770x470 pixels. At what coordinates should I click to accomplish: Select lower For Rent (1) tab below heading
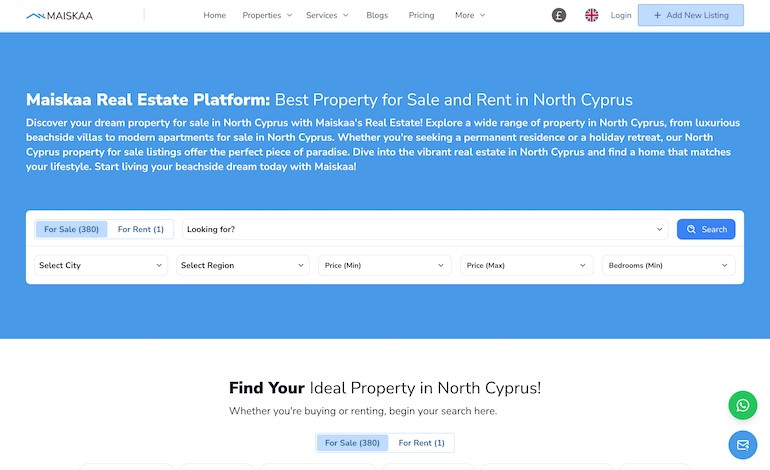point(421,443)
